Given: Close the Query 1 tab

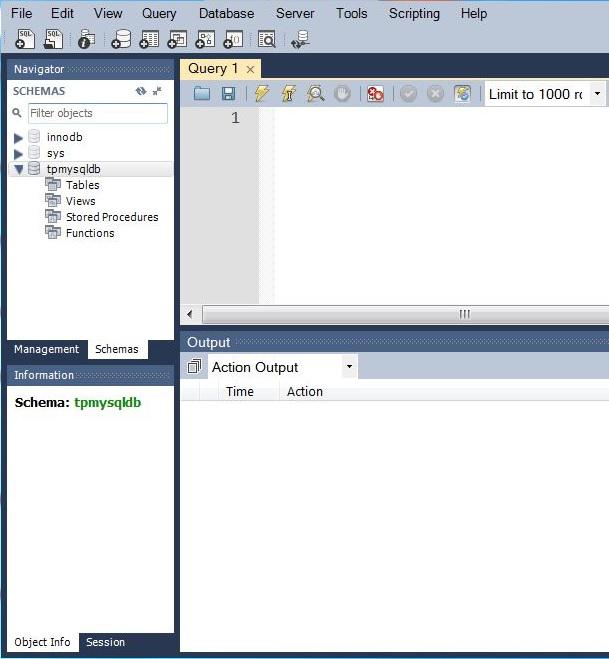Looking at the screenshot, I should point(250,69).
